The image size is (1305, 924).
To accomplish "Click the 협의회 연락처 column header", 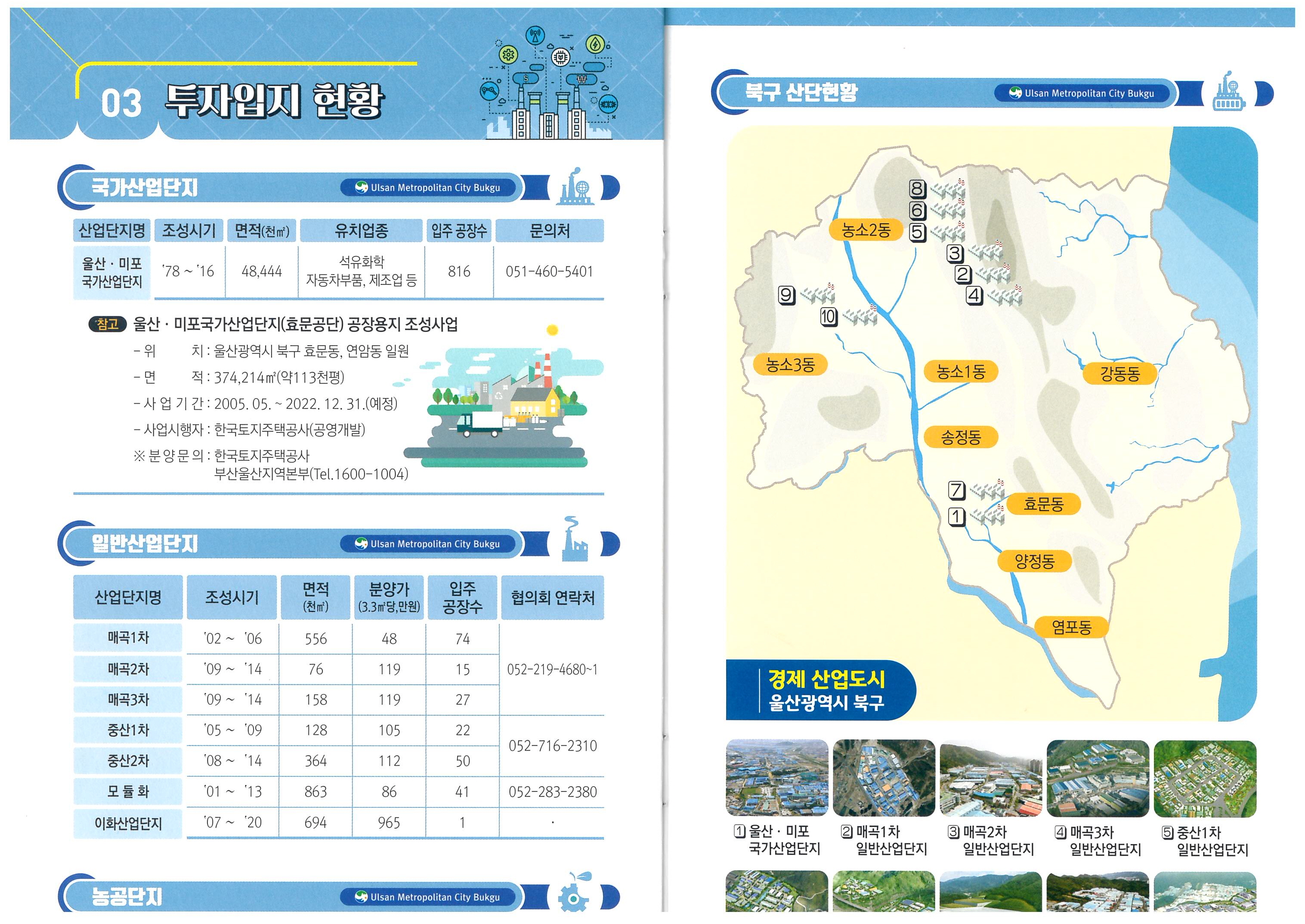I will [552, 597].
